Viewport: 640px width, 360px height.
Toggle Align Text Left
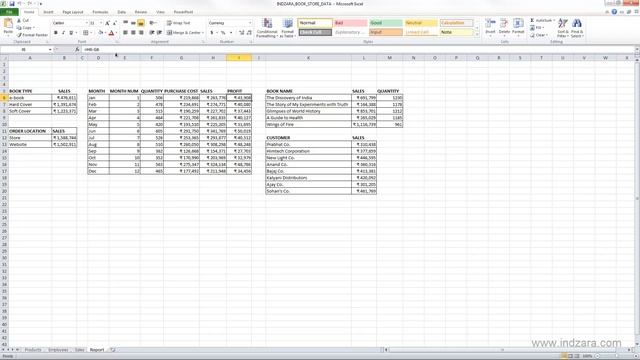(125, 33)
